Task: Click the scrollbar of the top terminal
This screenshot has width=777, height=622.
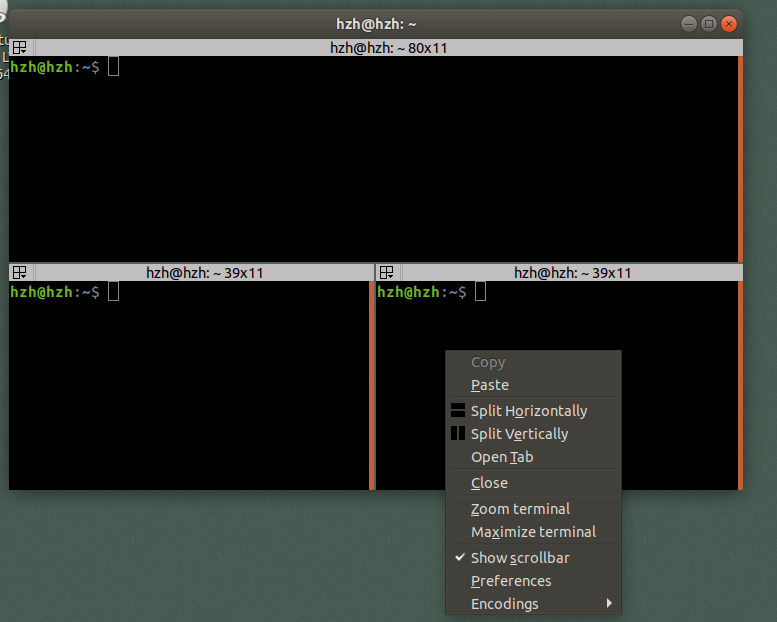Action: pos(740,159)
